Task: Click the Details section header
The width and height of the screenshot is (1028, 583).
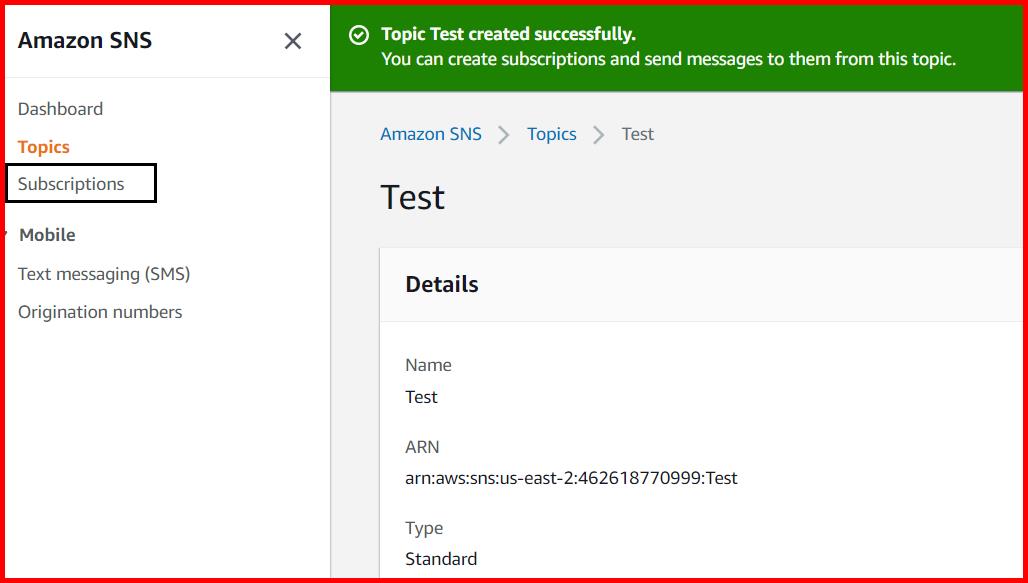Action: (x=441, y=284)
